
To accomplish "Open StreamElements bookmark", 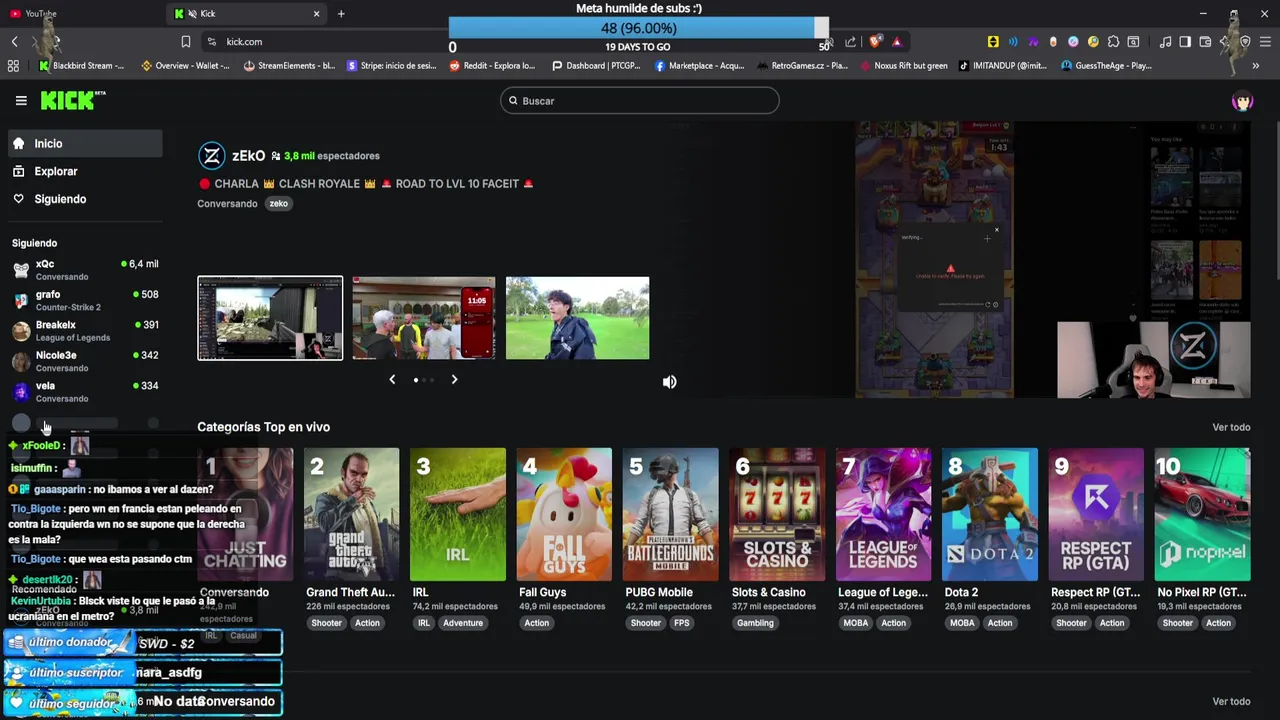I will click(289, 66).
